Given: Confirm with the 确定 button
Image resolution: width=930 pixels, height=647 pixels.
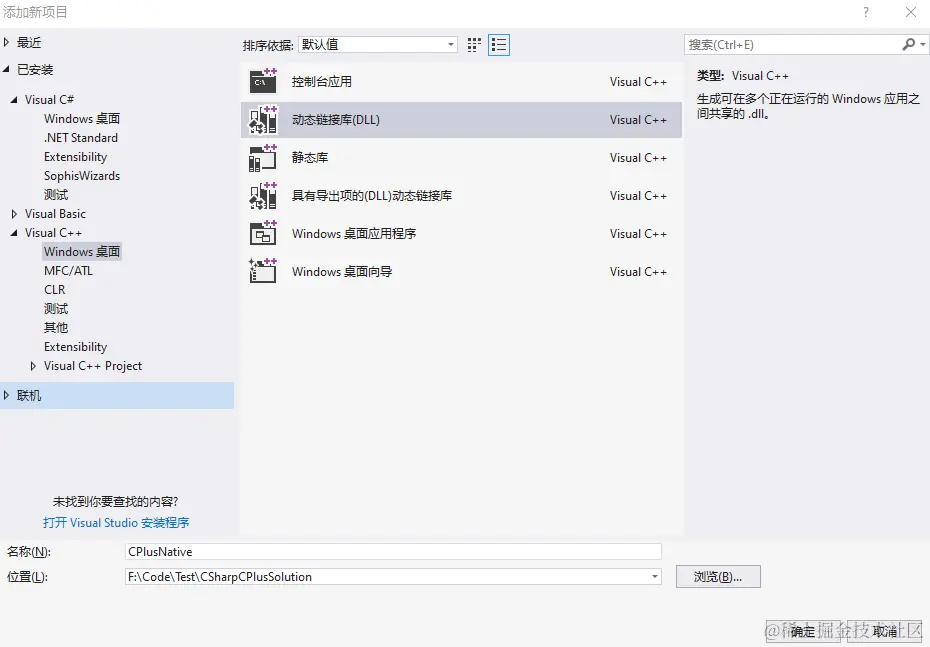Looking at the screenshot, I should (805, 632).
